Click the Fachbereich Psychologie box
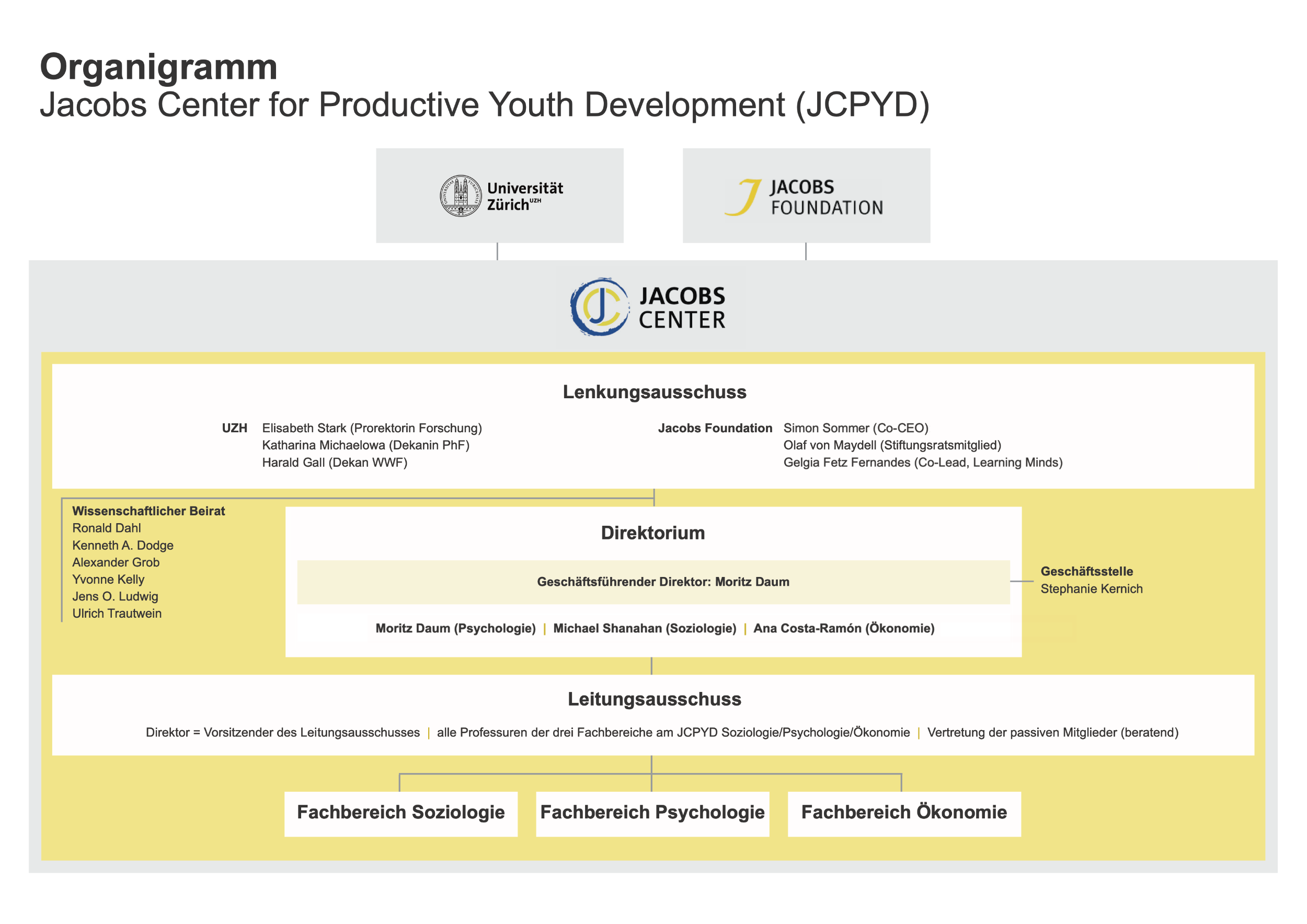 pos(652,814)
